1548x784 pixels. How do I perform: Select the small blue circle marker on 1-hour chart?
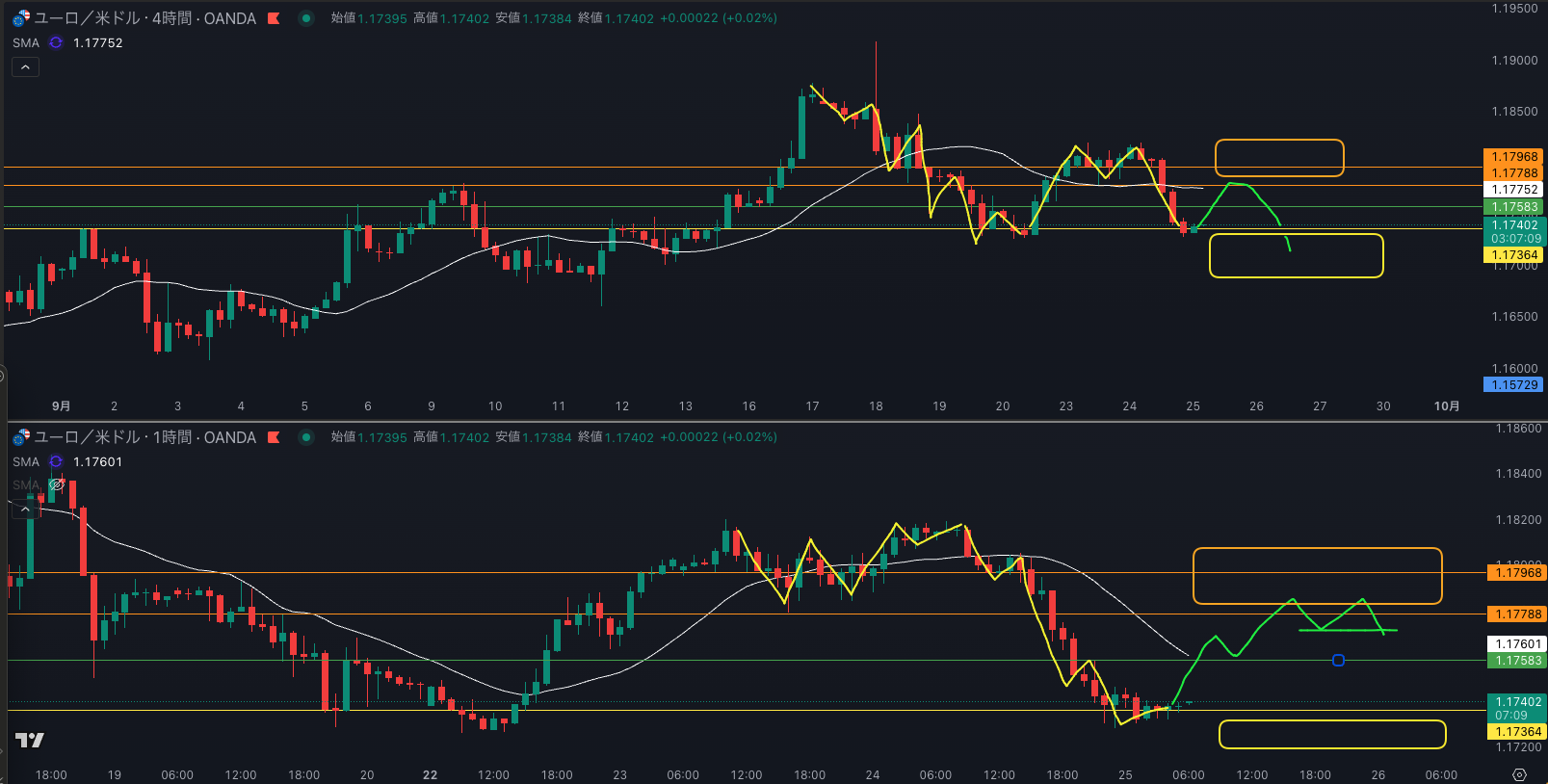[1338, 660]
